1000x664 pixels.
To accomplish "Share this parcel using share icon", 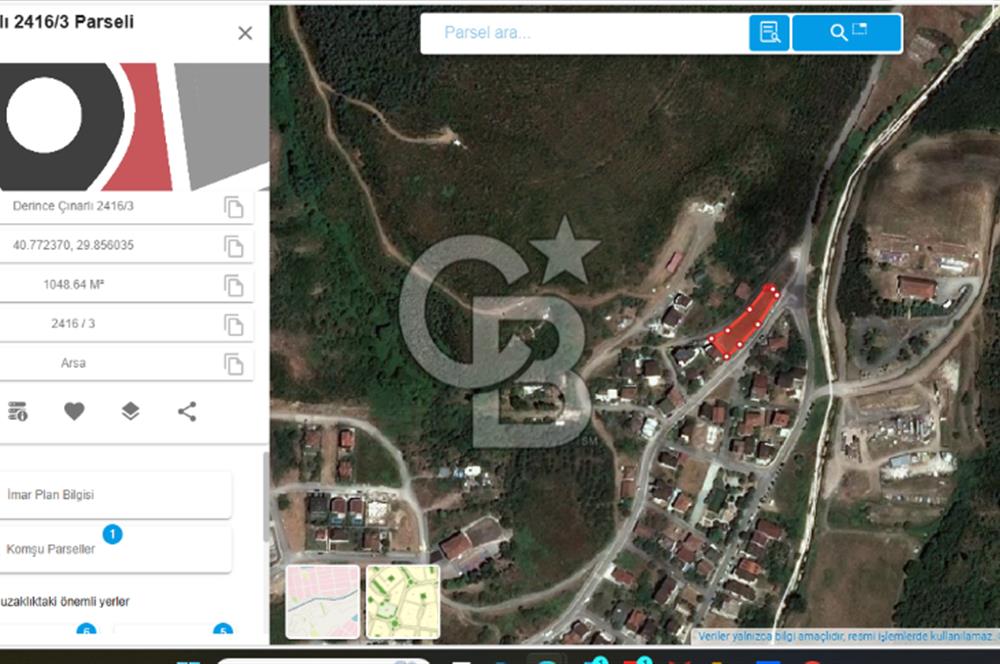I will tap(187, 411).
